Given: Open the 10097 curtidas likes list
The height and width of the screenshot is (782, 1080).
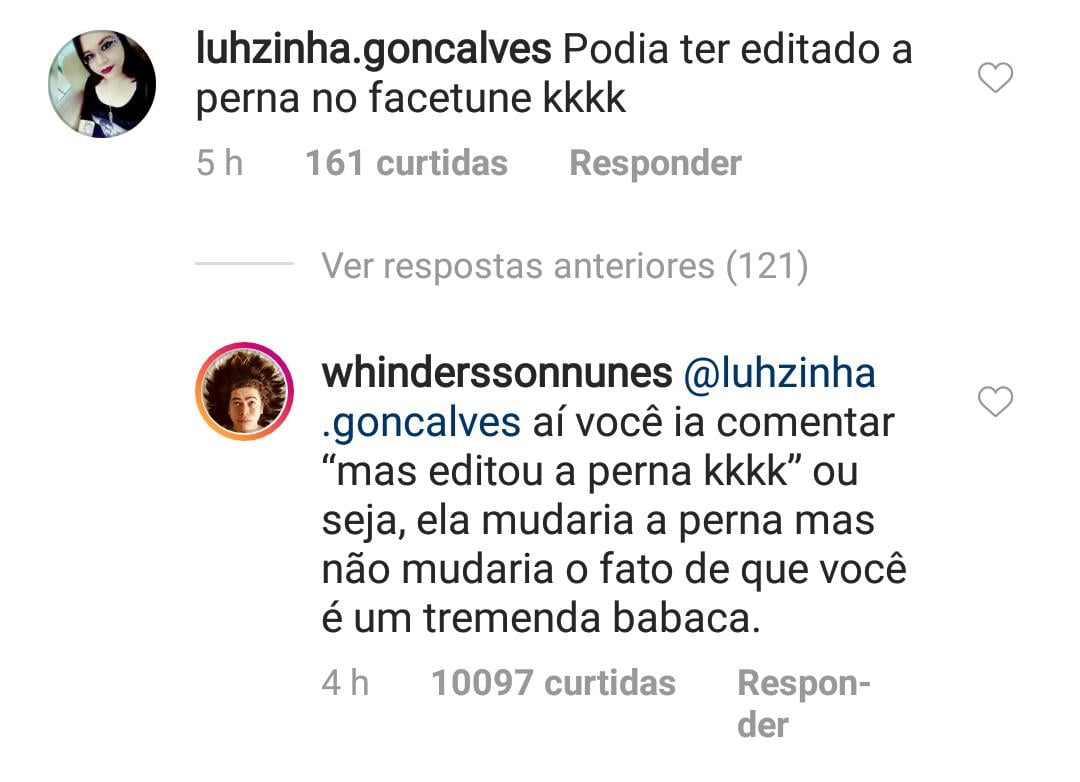Looking at the screenshot, I should coord(553,683).
